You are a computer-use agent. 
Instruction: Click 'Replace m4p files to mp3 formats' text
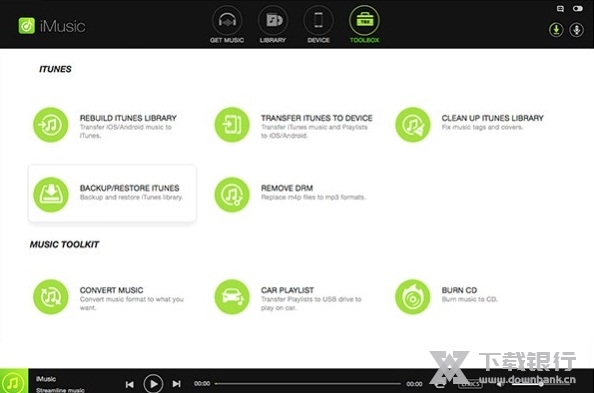(313, 197)
